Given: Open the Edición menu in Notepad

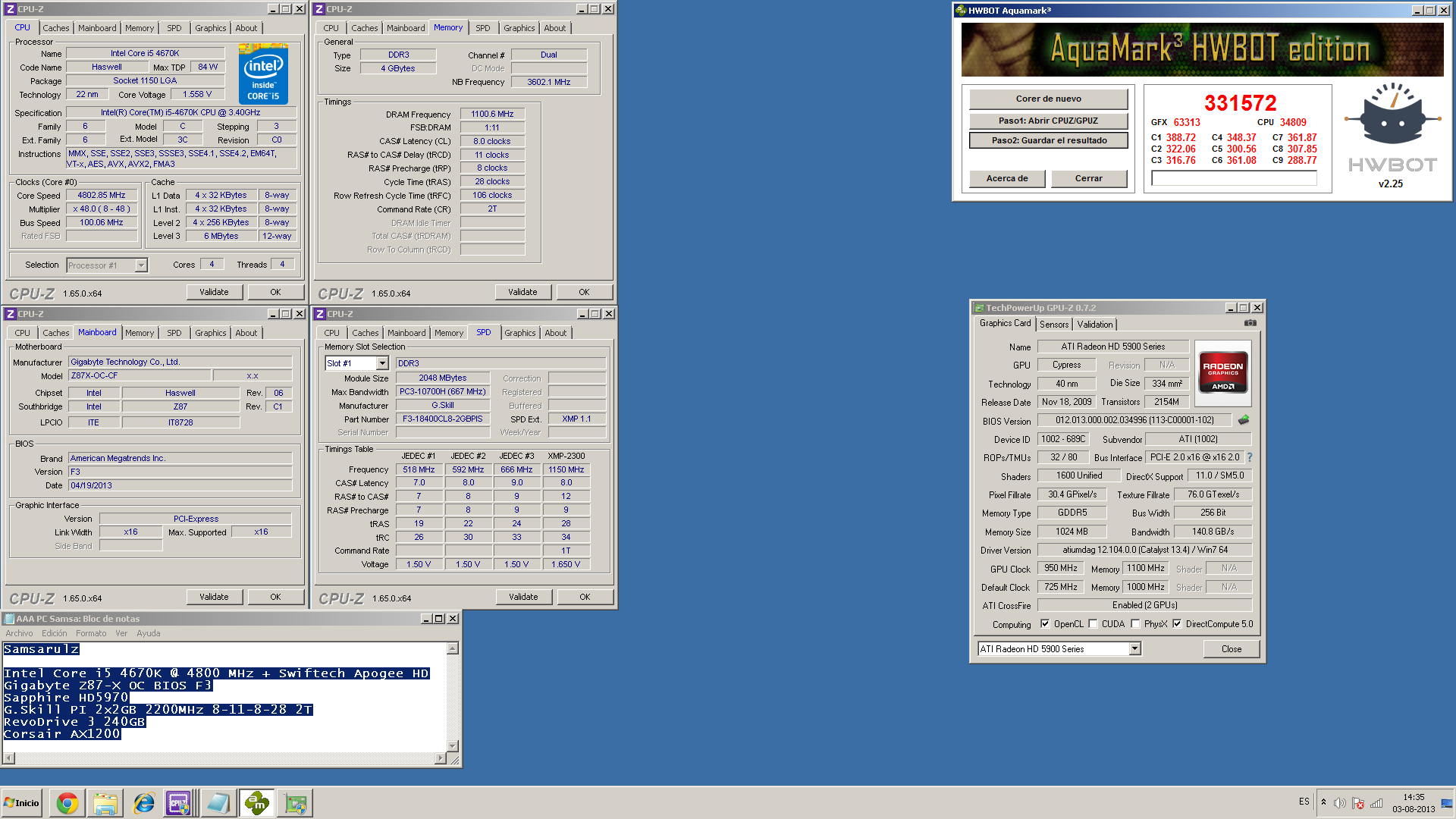Looking at the screenshot, I should pyautogui.click(x=54, y=633).
